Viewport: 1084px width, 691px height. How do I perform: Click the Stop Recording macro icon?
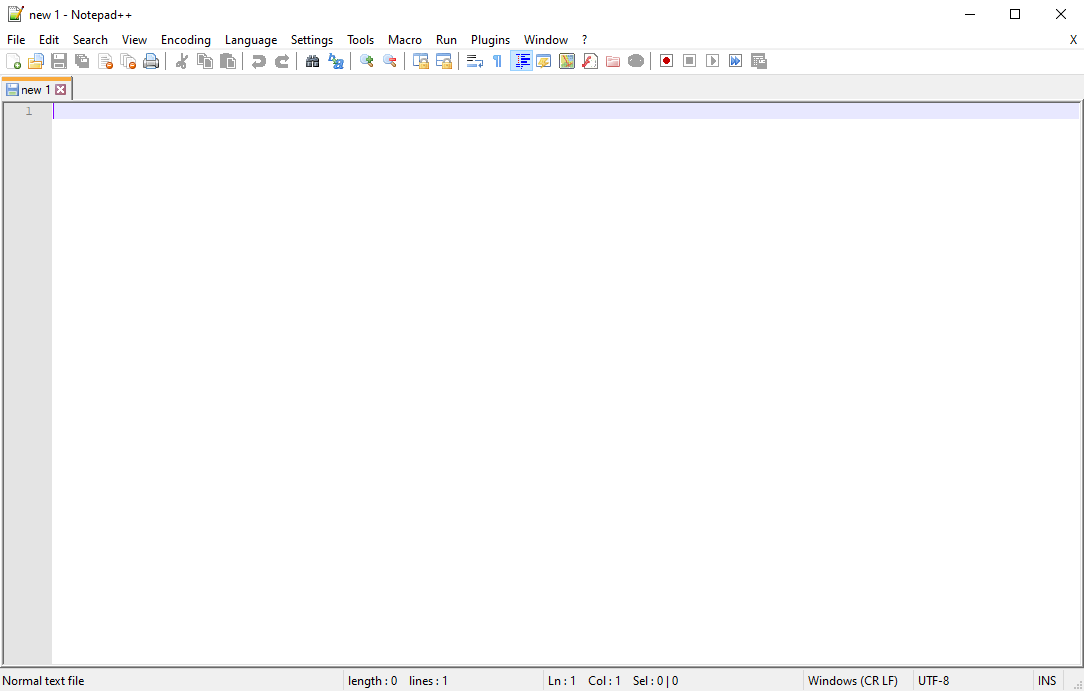pos(689,61)
